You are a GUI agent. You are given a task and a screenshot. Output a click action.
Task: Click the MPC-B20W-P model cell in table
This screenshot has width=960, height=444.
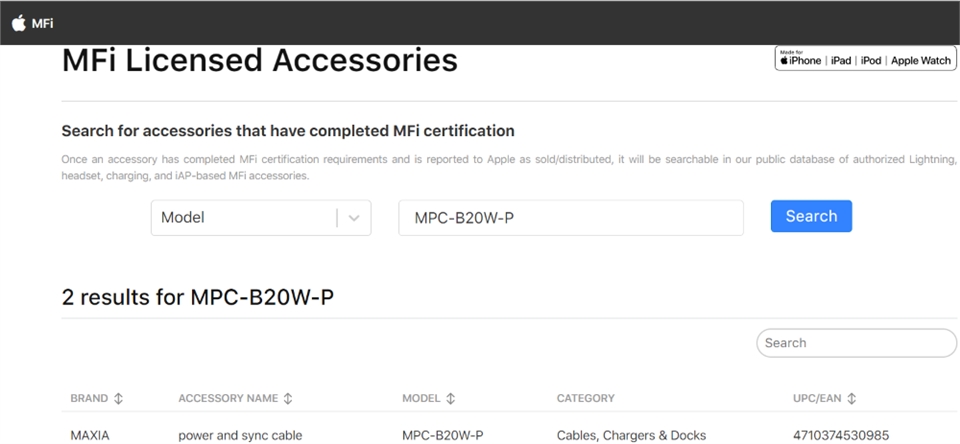[442, 435]
